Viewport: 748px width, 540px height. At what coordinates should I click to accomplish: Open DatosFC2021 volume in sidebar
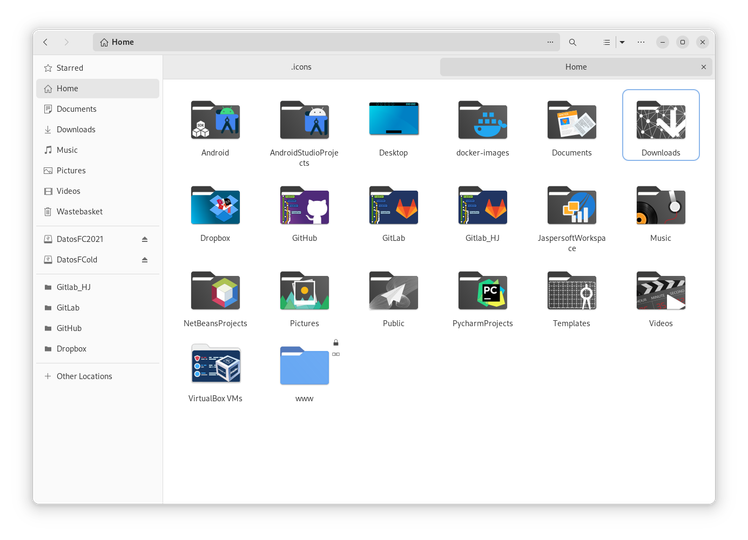(98, 239)
